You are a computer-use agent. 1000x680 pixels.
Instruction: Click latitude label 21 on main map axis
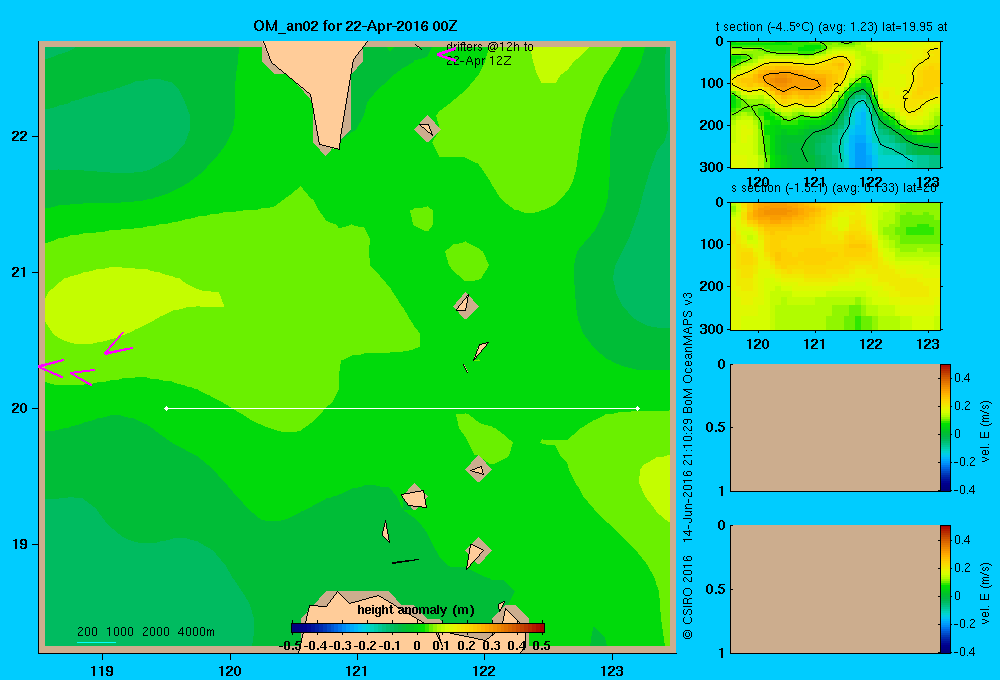[19, 272]
